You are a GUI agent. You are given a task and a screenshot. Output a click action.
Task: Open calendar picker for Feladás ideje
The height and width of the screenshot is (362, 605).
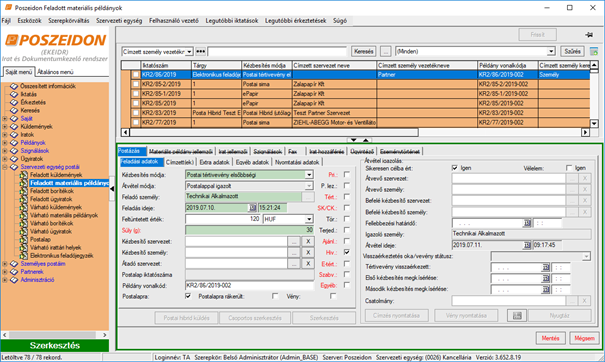[252, 208]
